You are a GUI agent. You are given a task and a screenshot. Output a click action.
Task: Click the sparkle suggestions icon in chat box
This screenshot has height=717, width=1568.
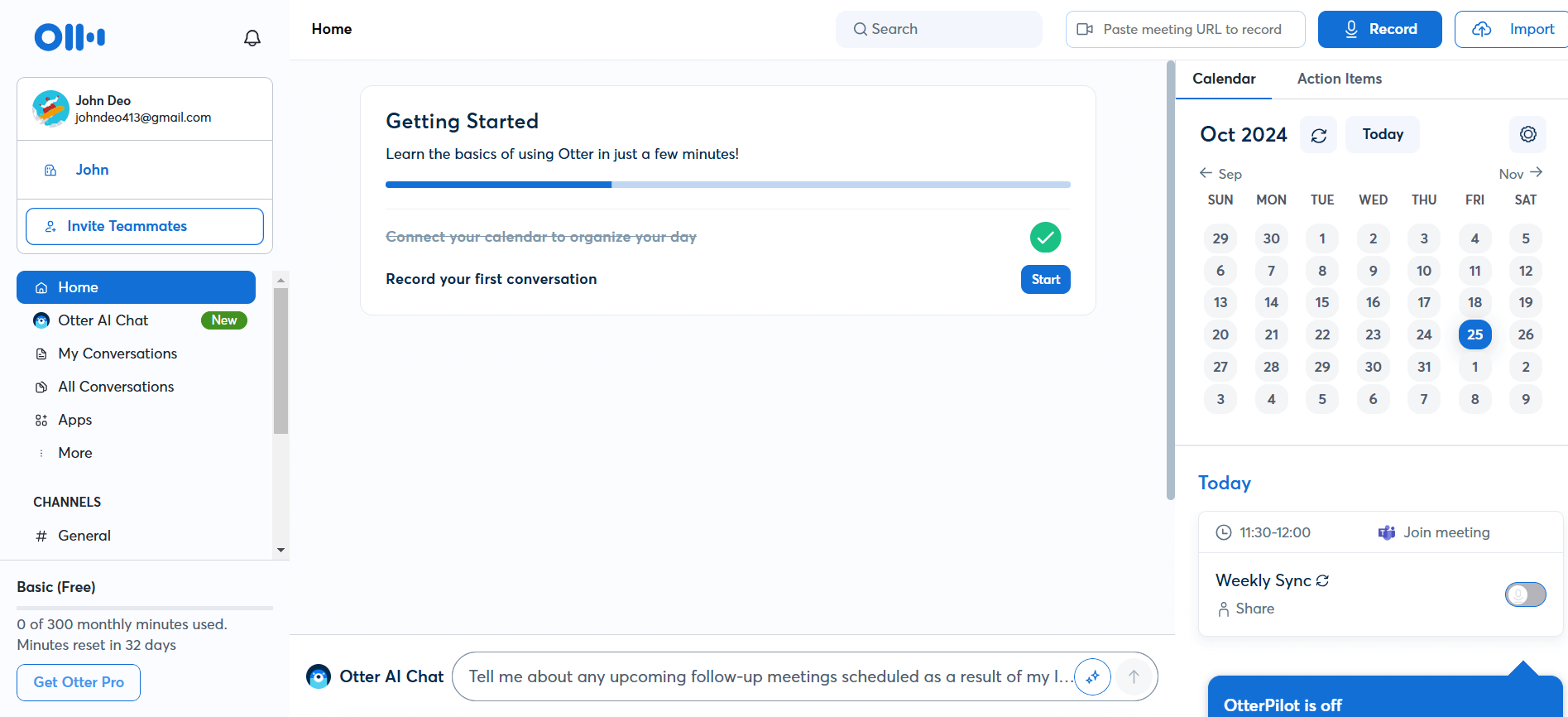click(x=1092, y=676)
